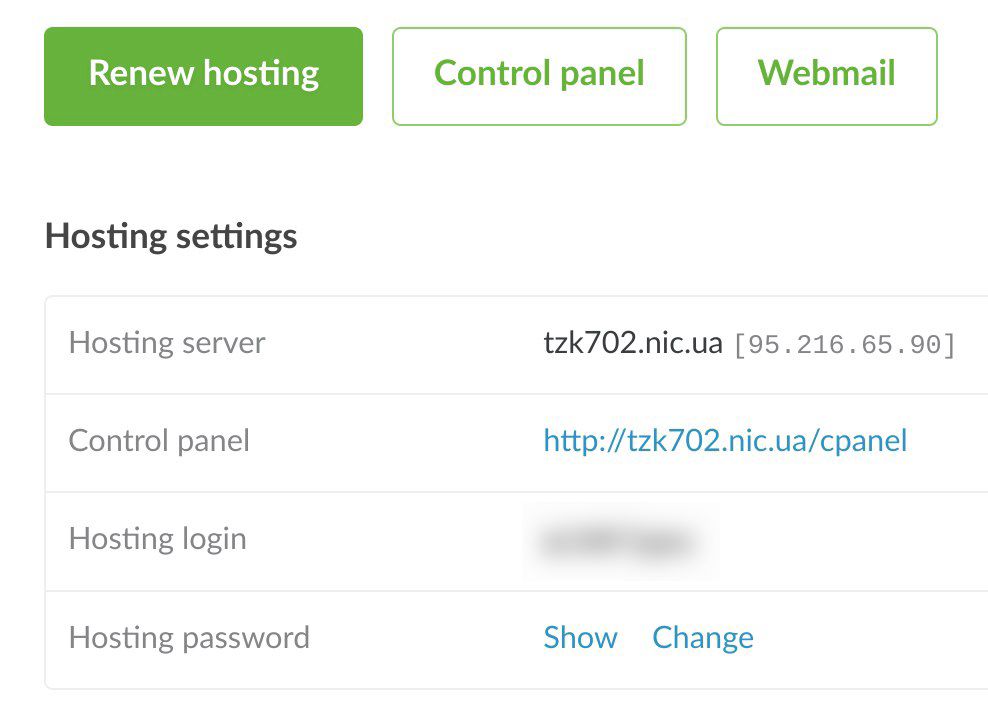
Task: Click the Control panel row label
Action: [159, 441]
